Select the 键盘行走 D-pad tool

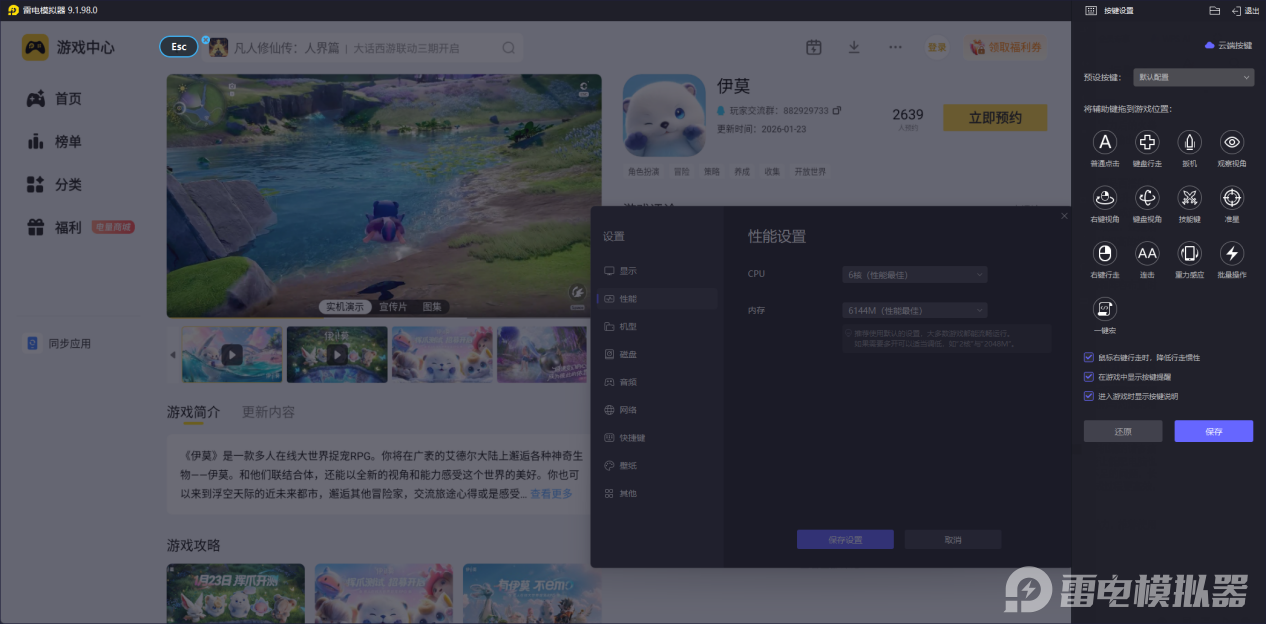(1147, 142)
